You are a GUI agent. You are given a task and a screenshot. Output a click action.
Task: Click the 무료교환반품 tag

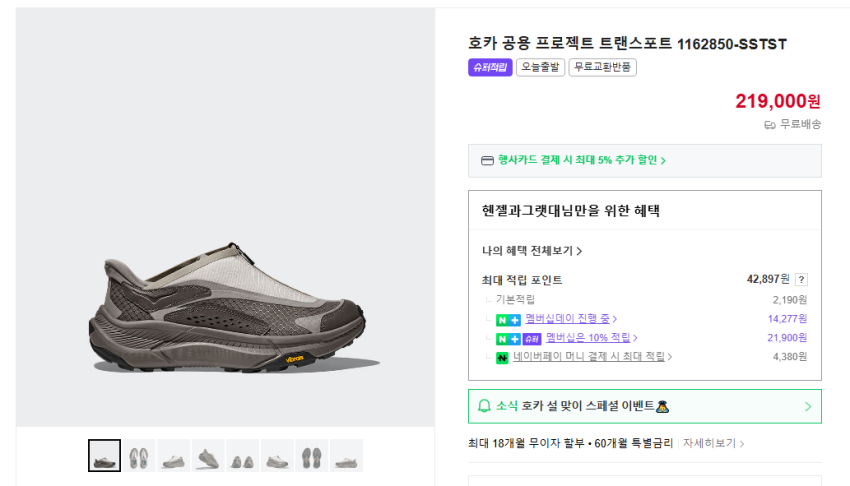click(602, 68)
